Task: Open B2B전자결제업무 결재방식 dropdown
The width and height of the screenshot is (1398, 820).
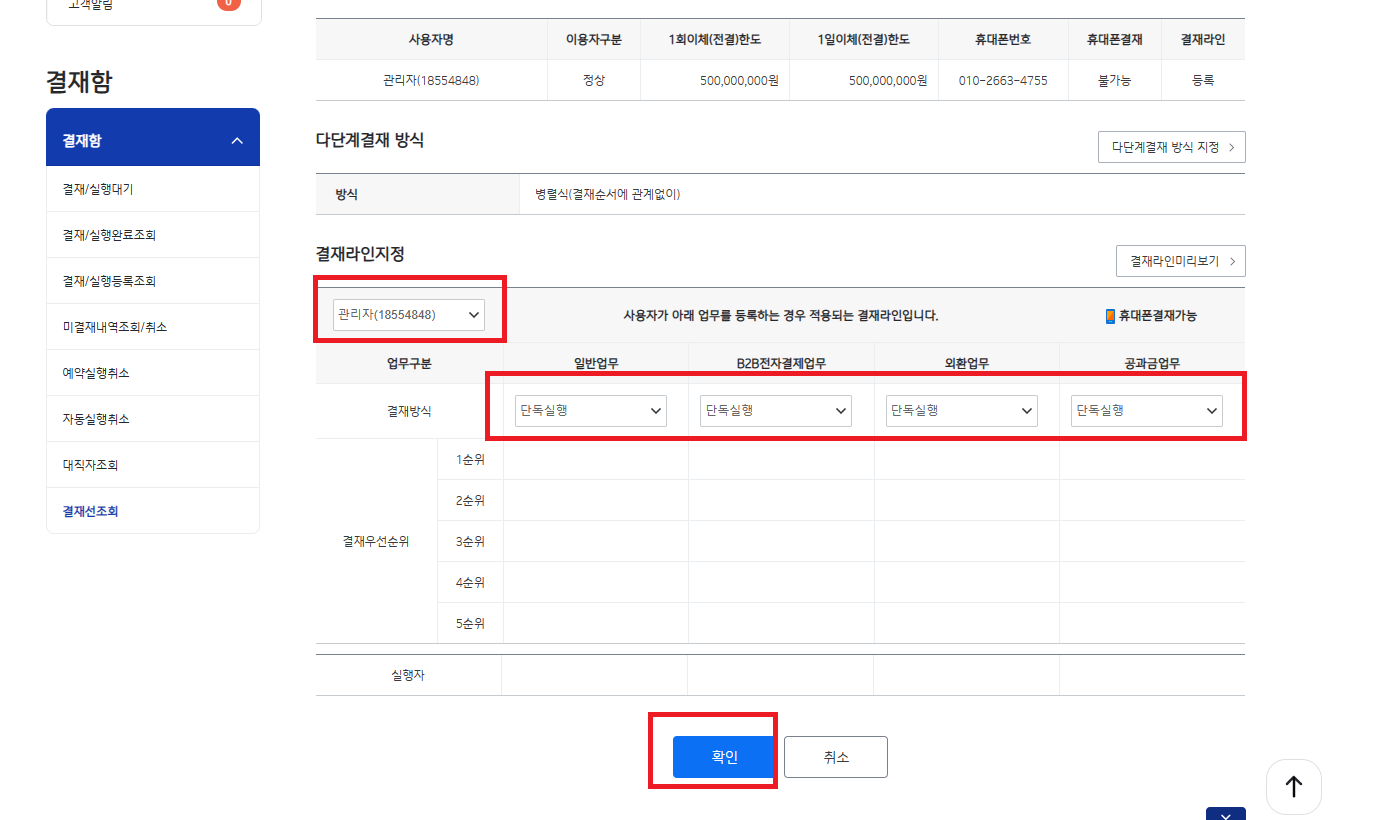Action: coord(775,410)
